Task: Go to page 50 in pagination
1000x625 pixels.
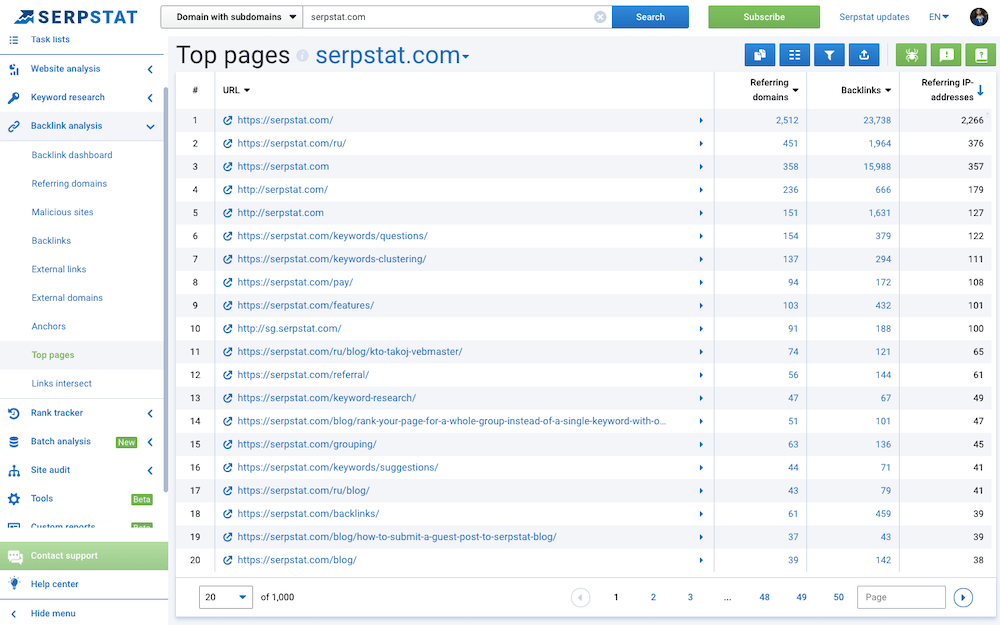Action: (839, 598)
